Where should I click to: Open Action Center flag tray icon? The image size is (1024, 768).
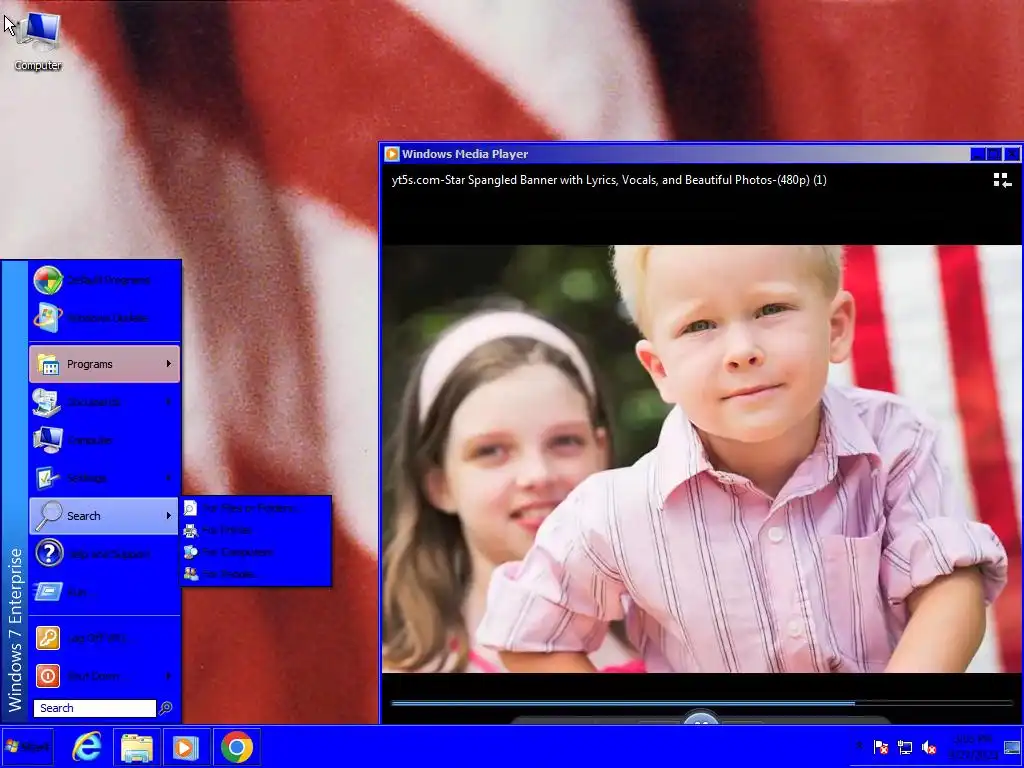point(881,747)
